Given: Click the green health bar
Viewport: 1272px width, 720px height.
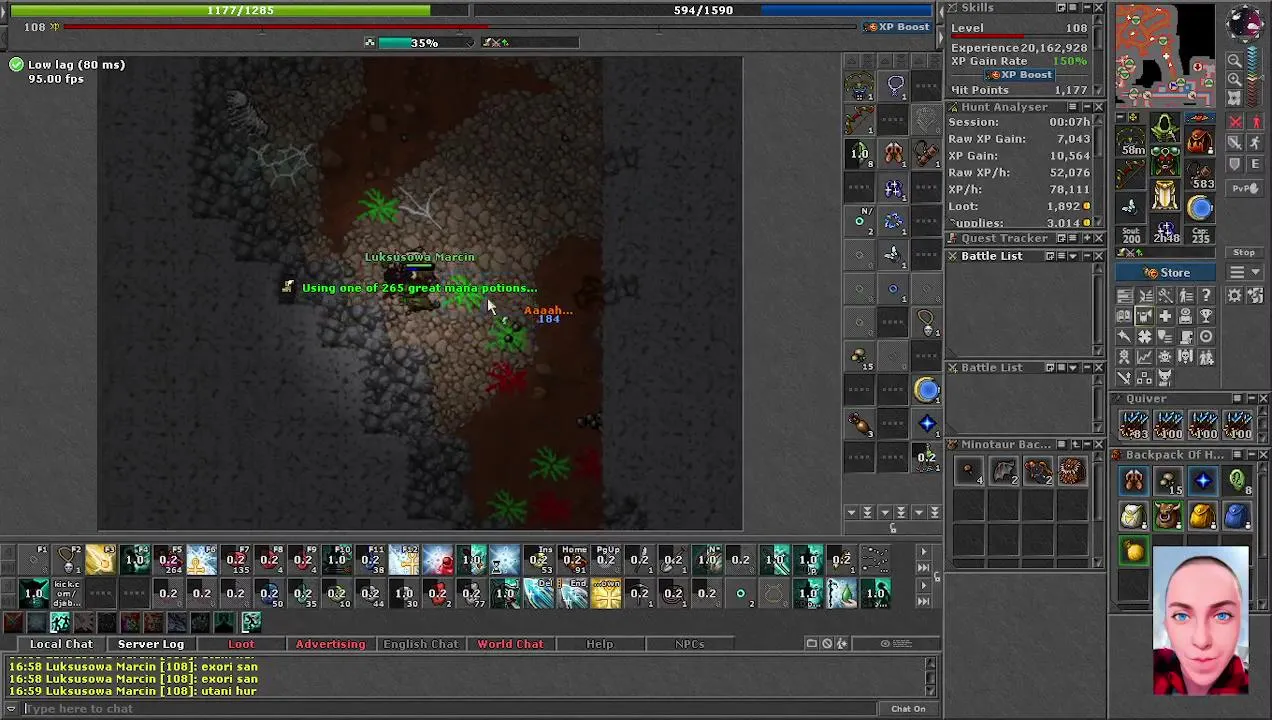Looking at the screenshot, I should click(x=238, y=10).
